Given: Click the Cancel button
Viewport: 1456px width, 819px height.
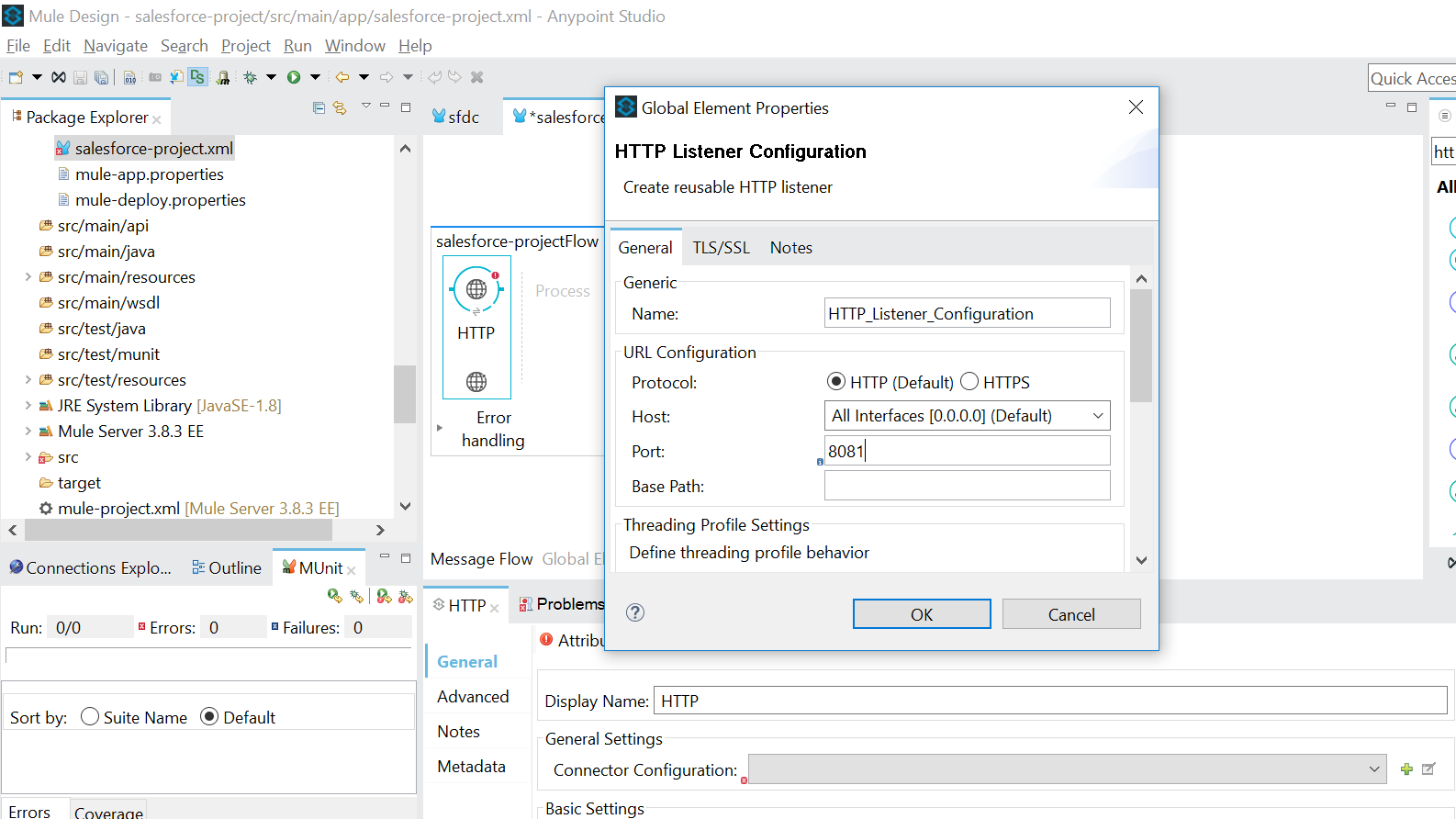Looking at the screenshot, I should pyautogui.click(x=1071, y=614).
